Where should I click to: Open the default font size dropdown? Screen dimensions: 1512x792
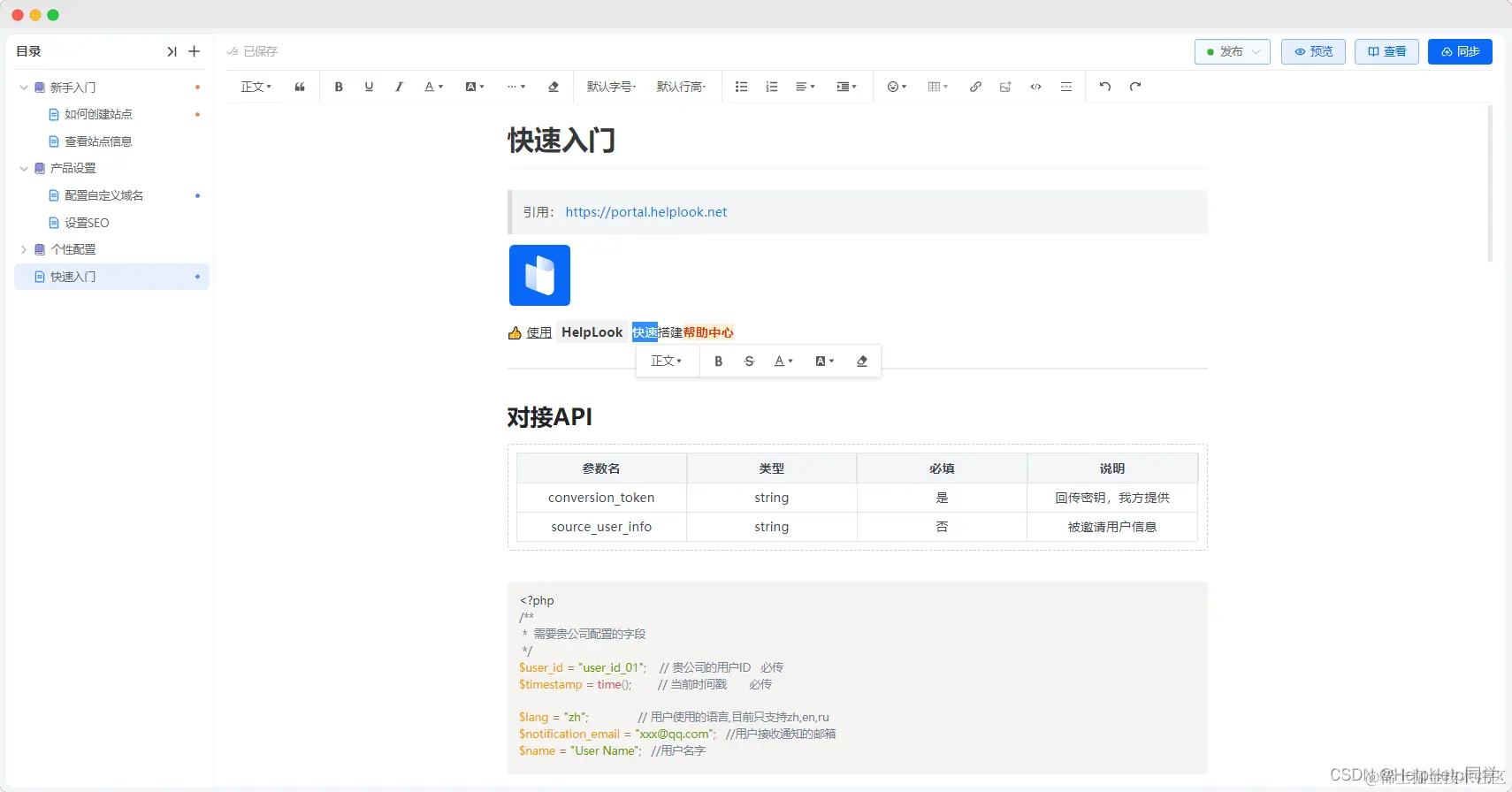[611, 87]
